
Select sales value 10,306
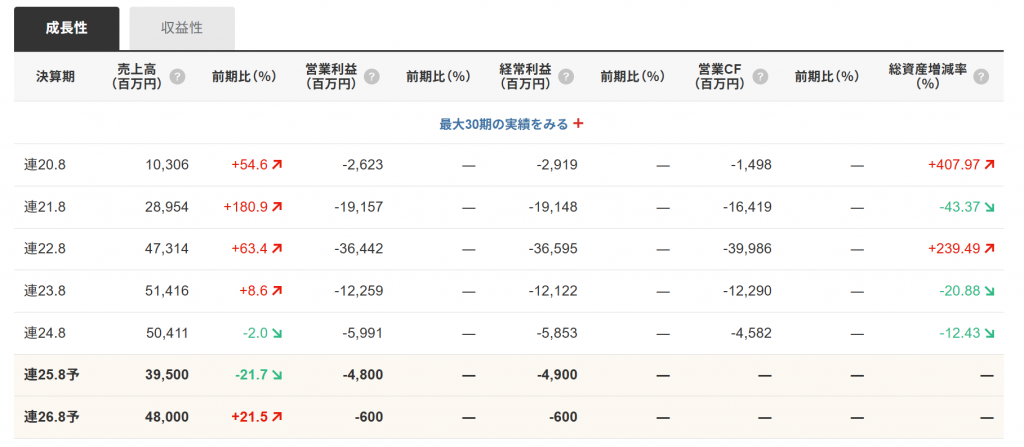(x=167, y=165)
